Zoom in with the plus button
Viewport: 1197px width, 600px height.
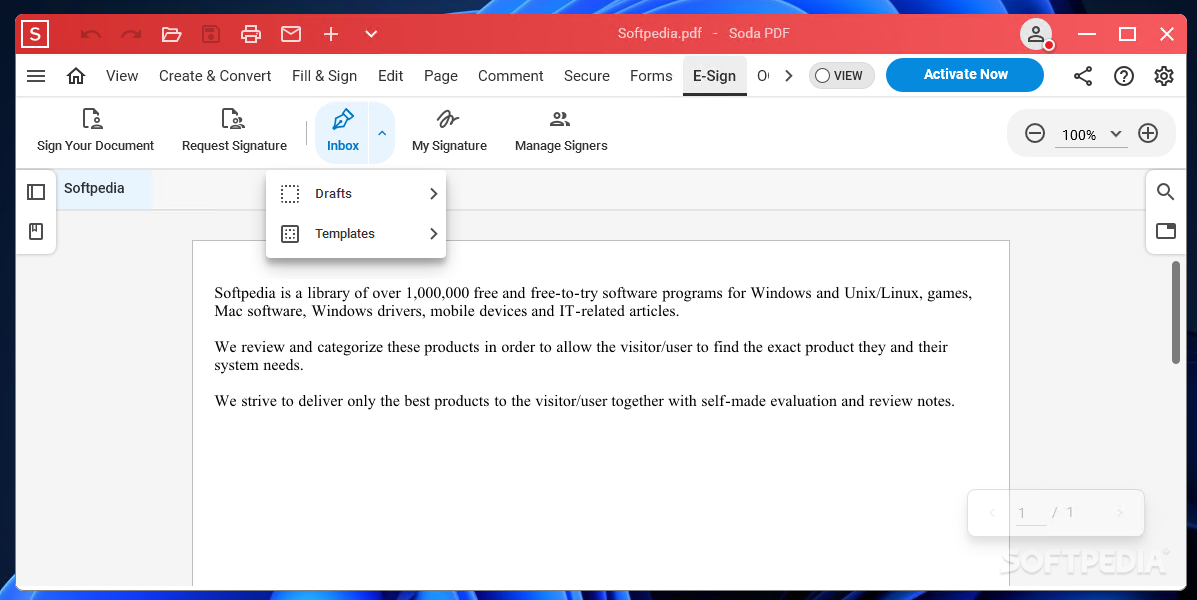coord(1148,134)
